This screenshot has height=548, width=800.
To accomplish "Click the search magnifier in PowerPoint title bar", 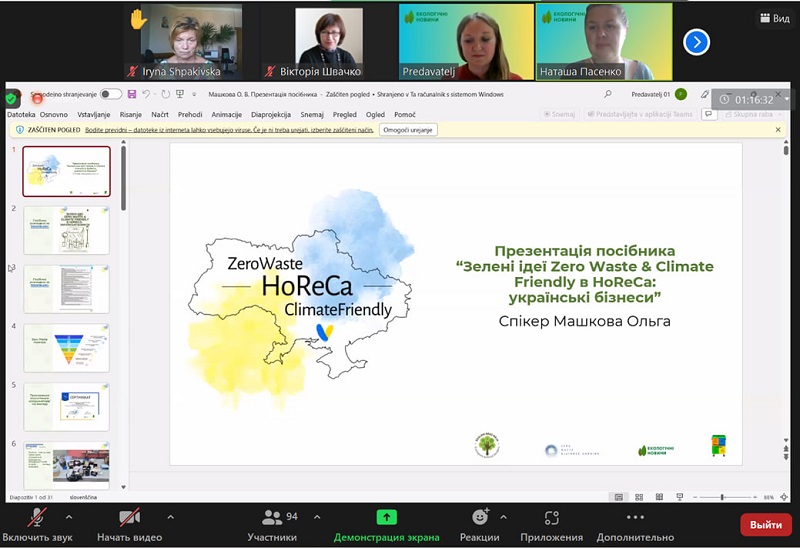I will pyautogui.click(x=608, y=94).
